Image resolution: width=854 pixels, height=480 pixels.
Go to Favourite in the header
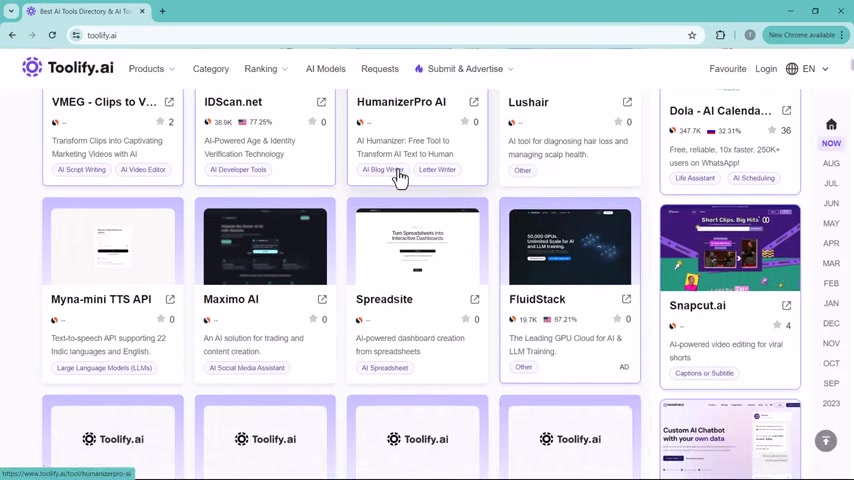[x=728, y=69]
